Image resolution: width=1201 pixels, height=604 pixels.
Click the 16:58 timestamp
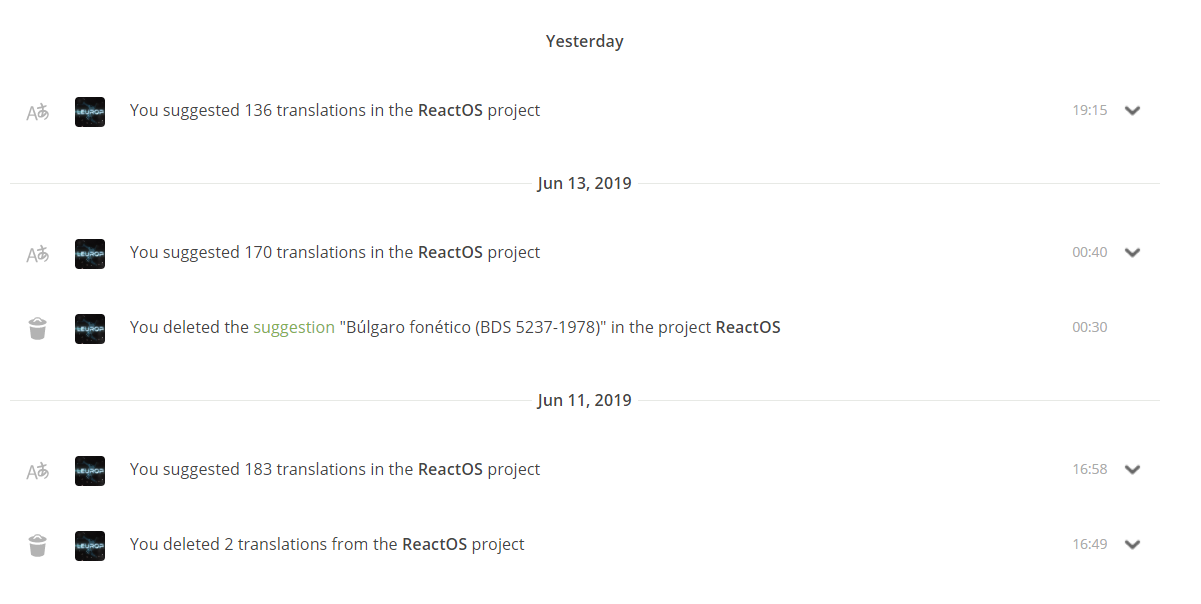[x=1089, y=469]
